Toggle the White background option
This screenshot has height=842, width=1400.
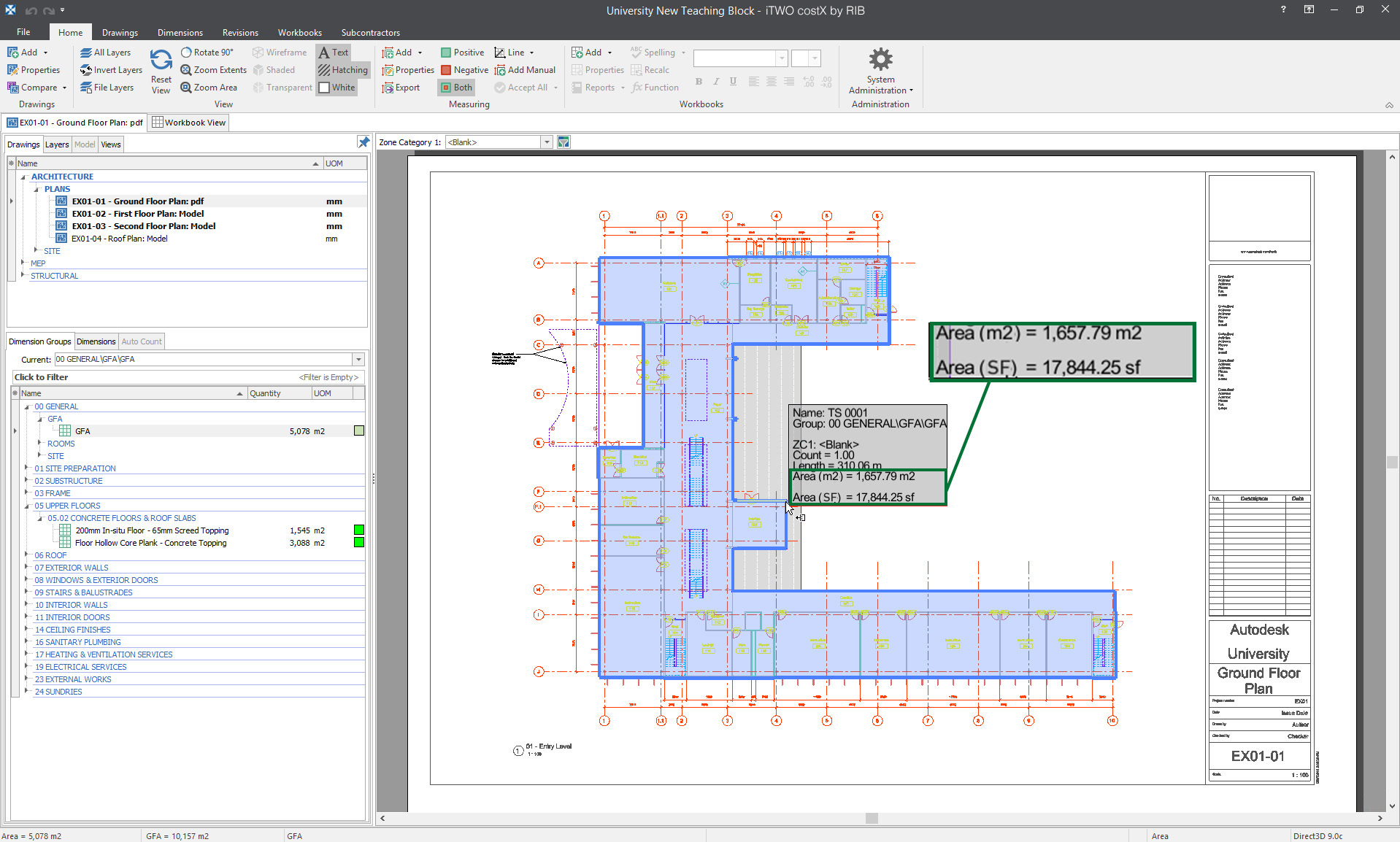tap(336, 88)
